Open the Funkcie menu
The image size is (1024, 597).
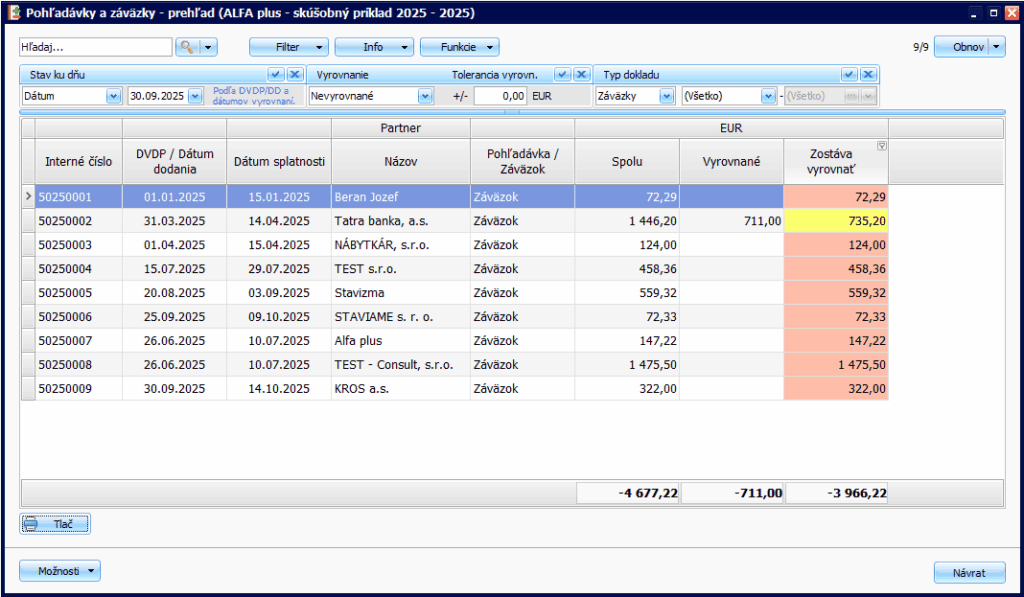(x=459, y=47)
